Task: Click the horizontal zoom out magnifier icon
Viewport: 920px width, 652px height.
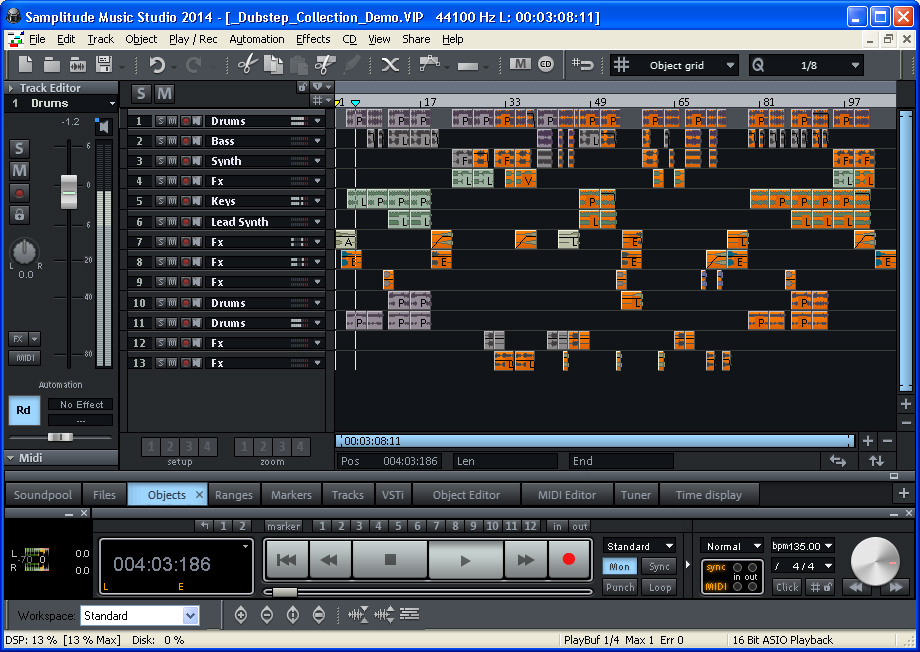Action: click(266, 615)
